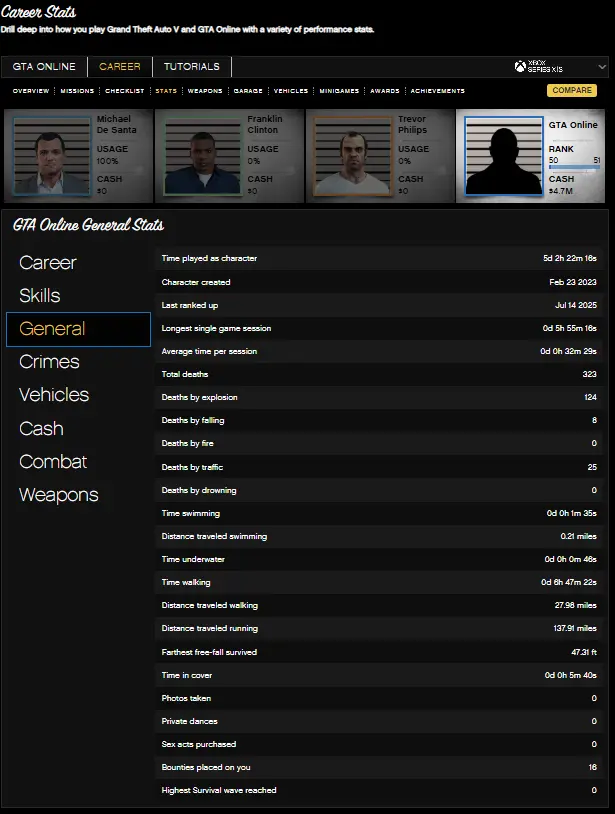Click the '137.91 miles' running distance value

575,628
